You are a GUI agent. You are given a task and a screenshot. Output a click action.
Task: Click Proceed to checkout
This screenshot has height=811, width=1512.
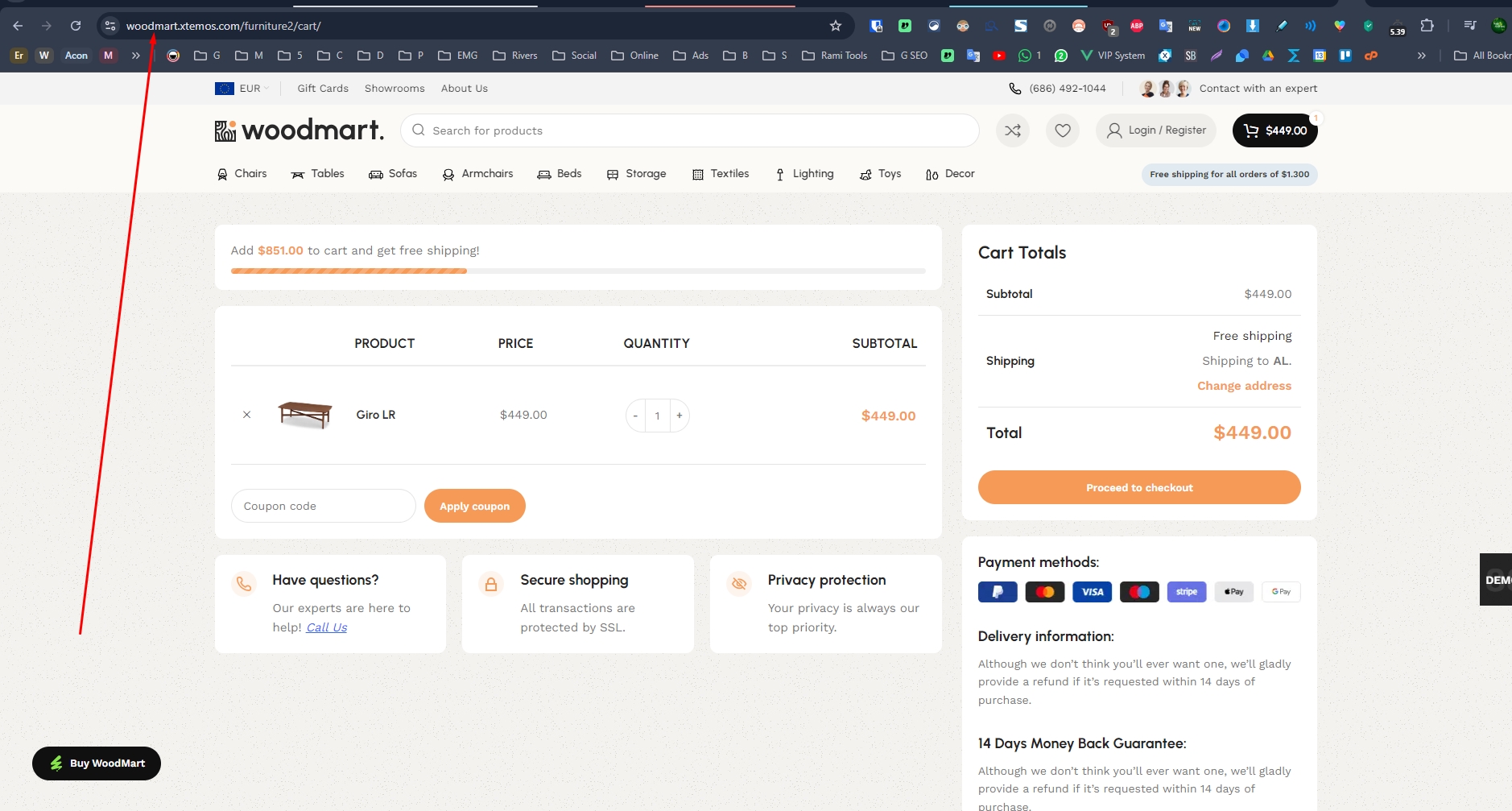[1139, 487]
